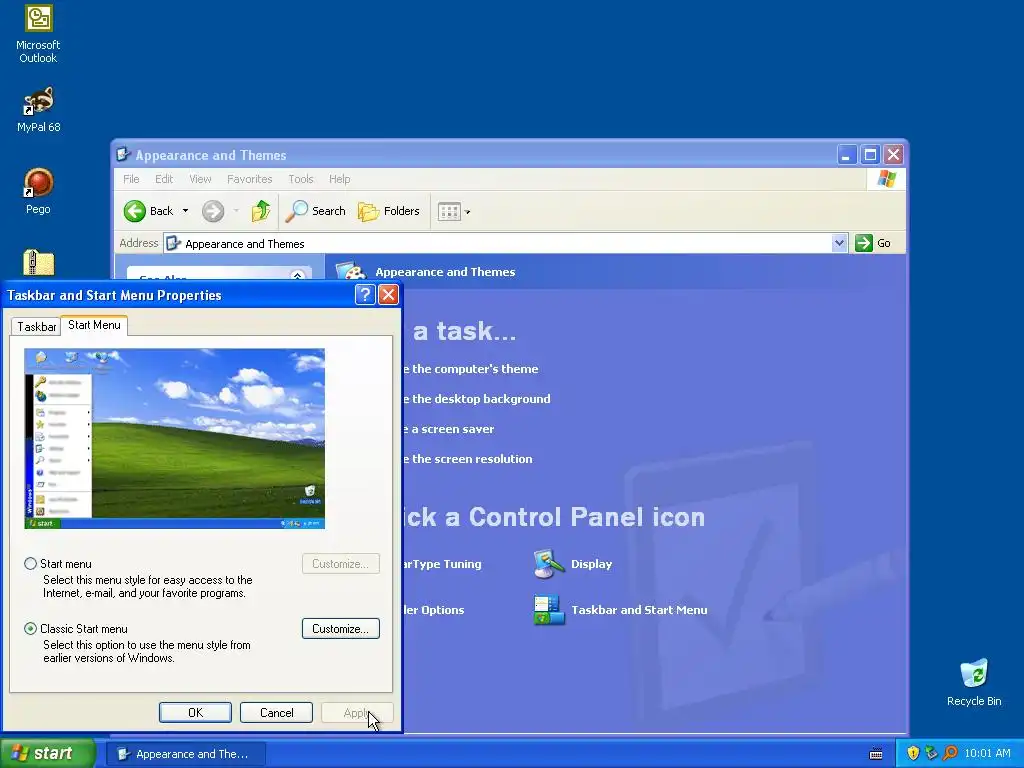The height and width of the screenshot is (768, 1024).
Task: Open Microsoft Outlook desktop icon
Action: [38, 34]
